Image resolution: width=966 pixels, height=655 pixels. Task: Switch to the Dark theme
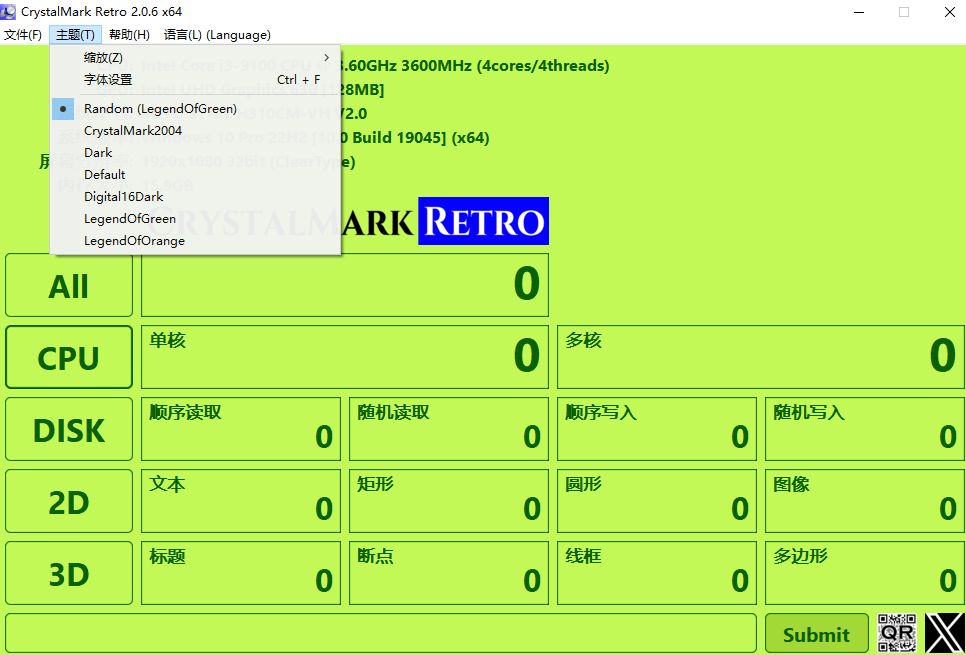195,152
